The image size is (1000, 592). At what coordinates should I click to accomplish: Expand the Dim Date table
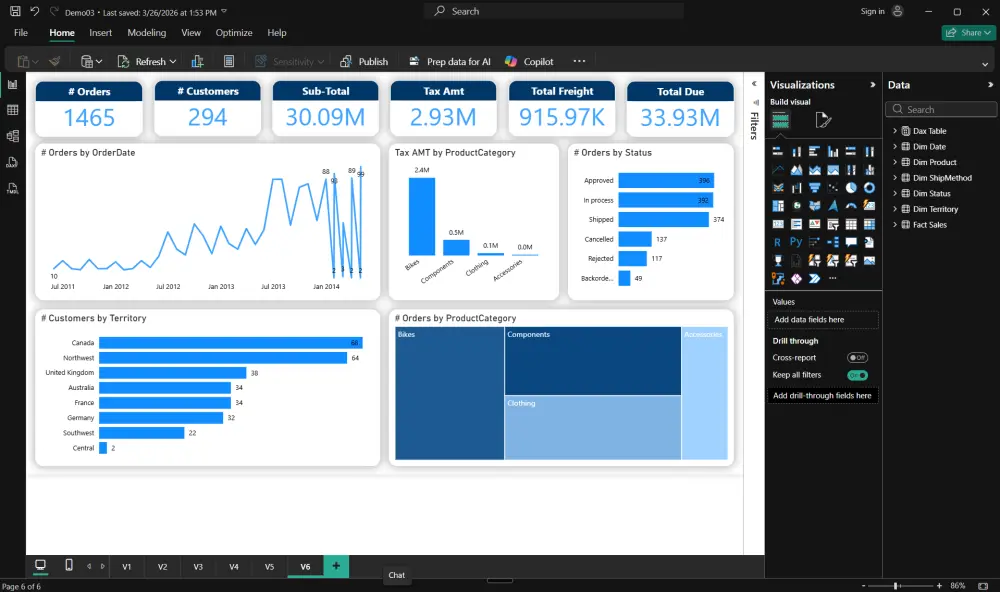[x=895, y=146]
